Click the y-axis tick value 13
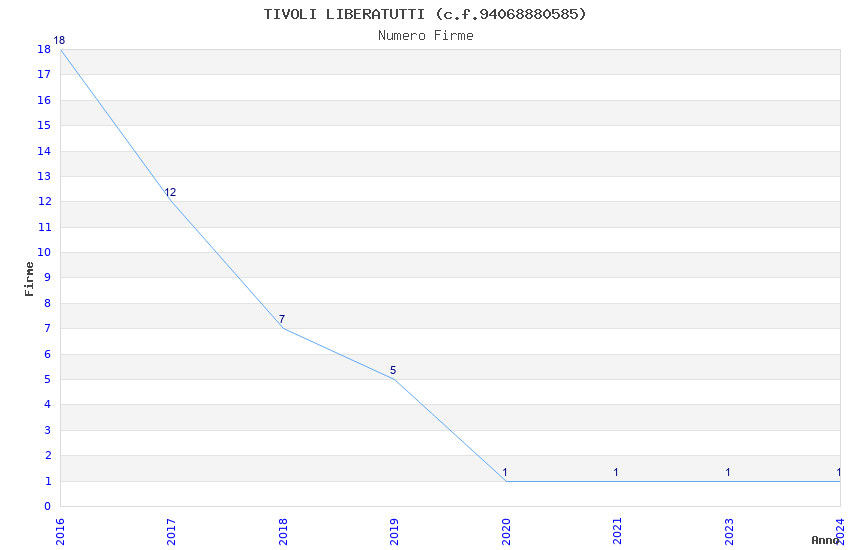This screenshot has width=850, height=550. pyautogui.click(x=44, y=176)
